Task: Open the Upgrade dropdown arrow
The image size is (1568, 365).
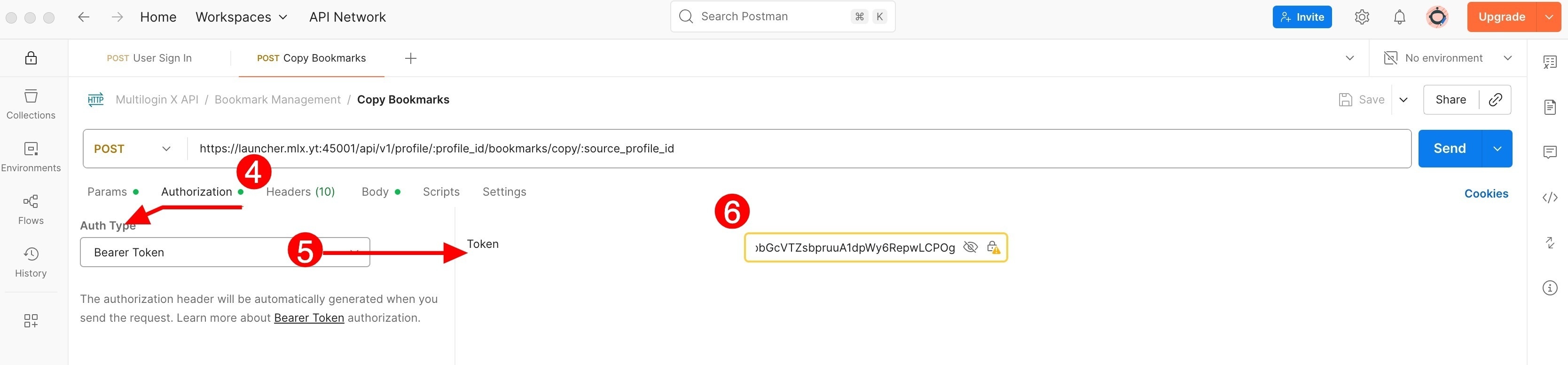Action: (1549, 17)
